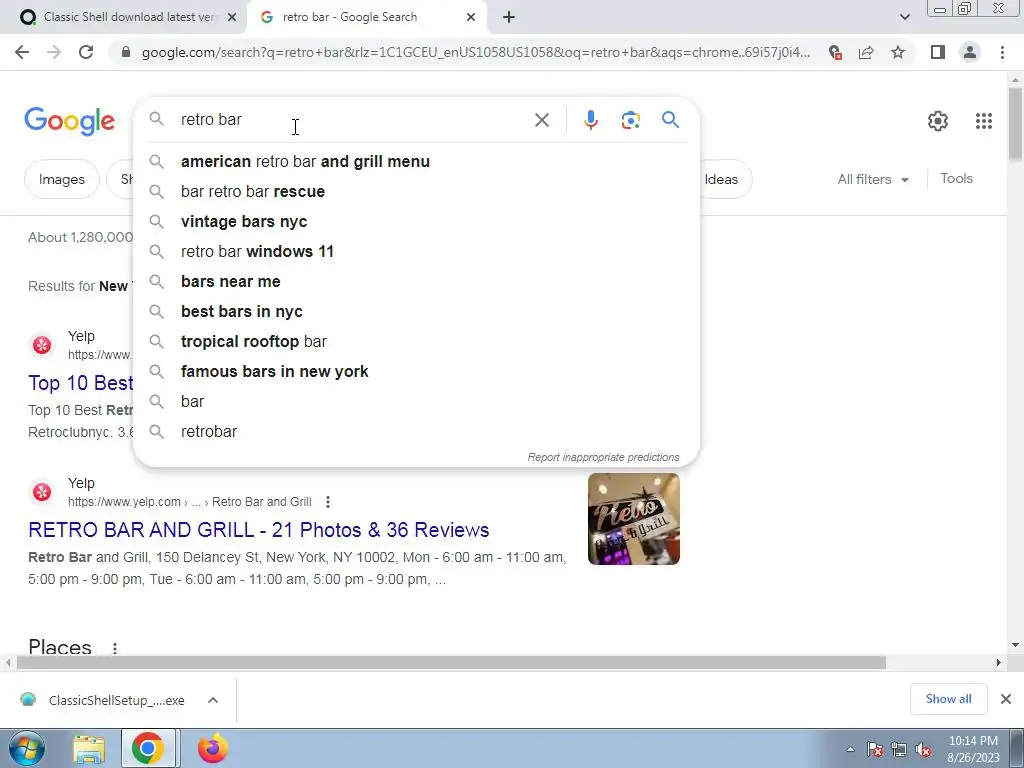Choose suggestion american retro bar and grill menu
Viewport: 1024px width, 768px height.
[417, 161]
